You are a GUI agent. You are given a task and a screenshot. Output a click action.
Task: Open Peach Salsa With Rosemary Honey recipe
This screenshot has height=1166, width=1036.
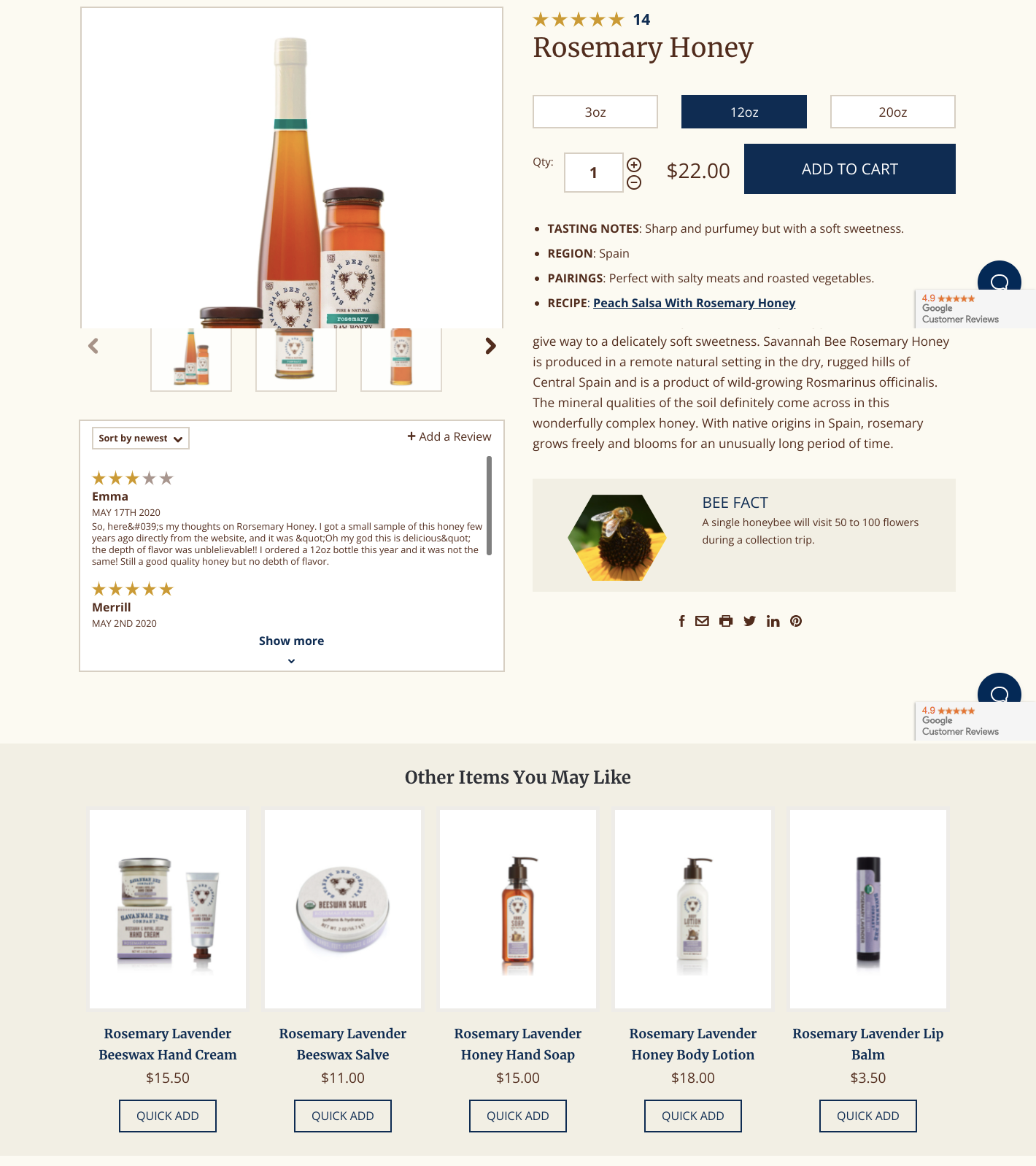(694, 303)
